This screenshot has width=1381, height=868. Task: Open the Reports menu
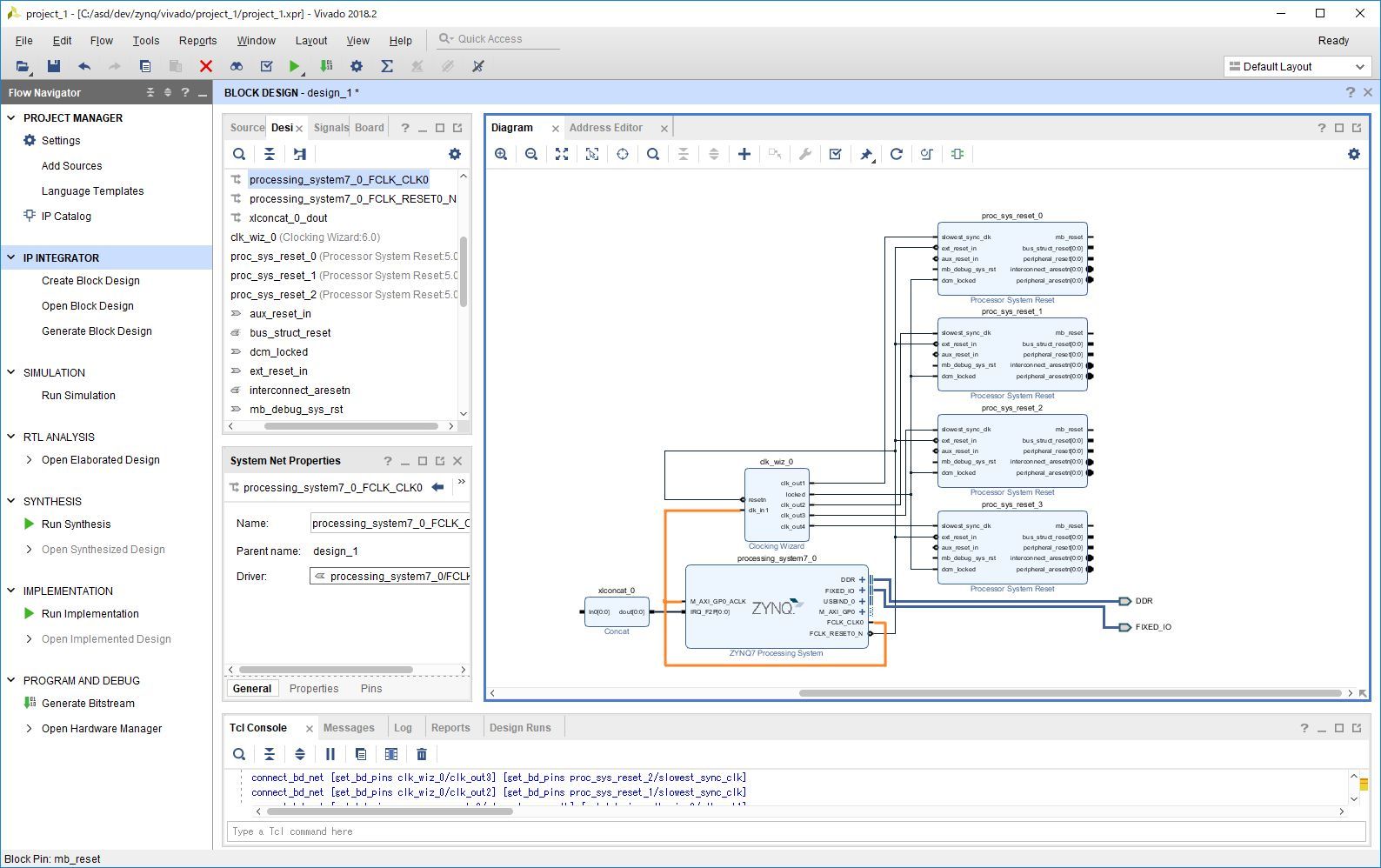(197, 41)
